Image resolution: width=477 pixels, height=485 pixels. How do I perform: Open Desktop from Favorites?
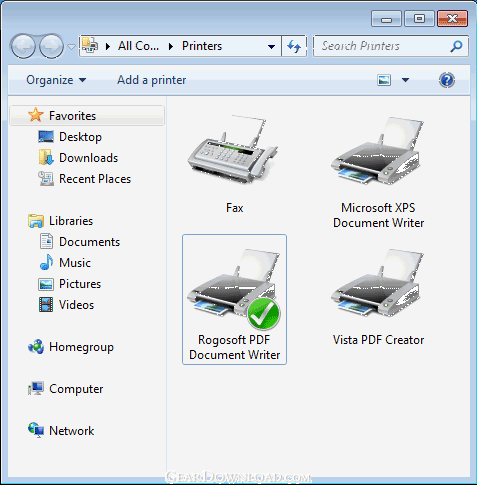click(x=80, y=137)
